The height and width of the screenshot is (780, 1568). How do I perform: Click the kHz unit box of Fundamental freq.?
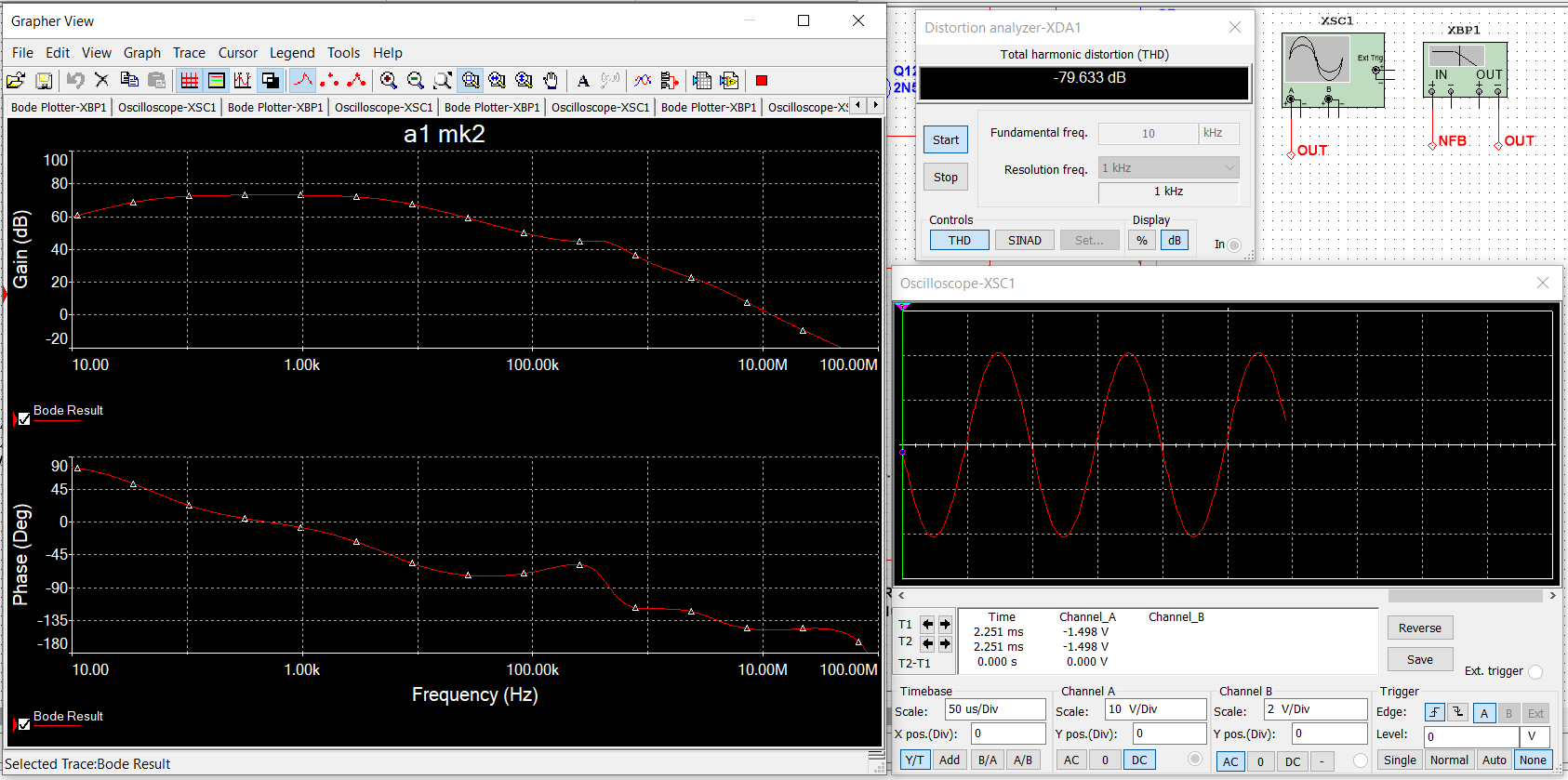coord(1218,133)
